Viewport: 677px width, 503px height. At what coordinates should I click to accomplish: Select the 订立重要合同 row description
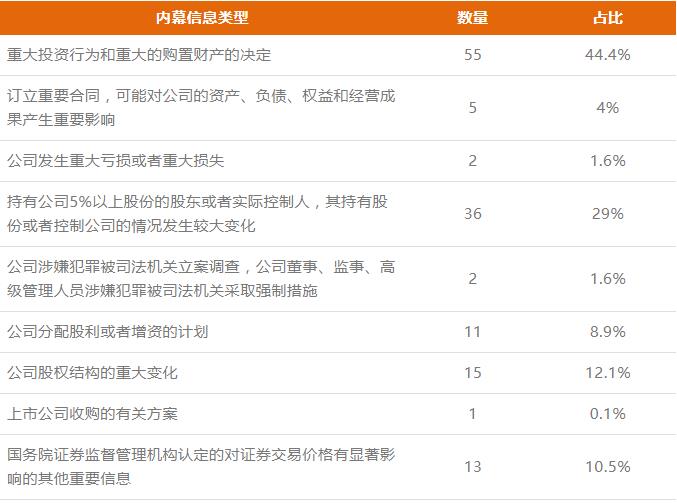pos(200,107)
